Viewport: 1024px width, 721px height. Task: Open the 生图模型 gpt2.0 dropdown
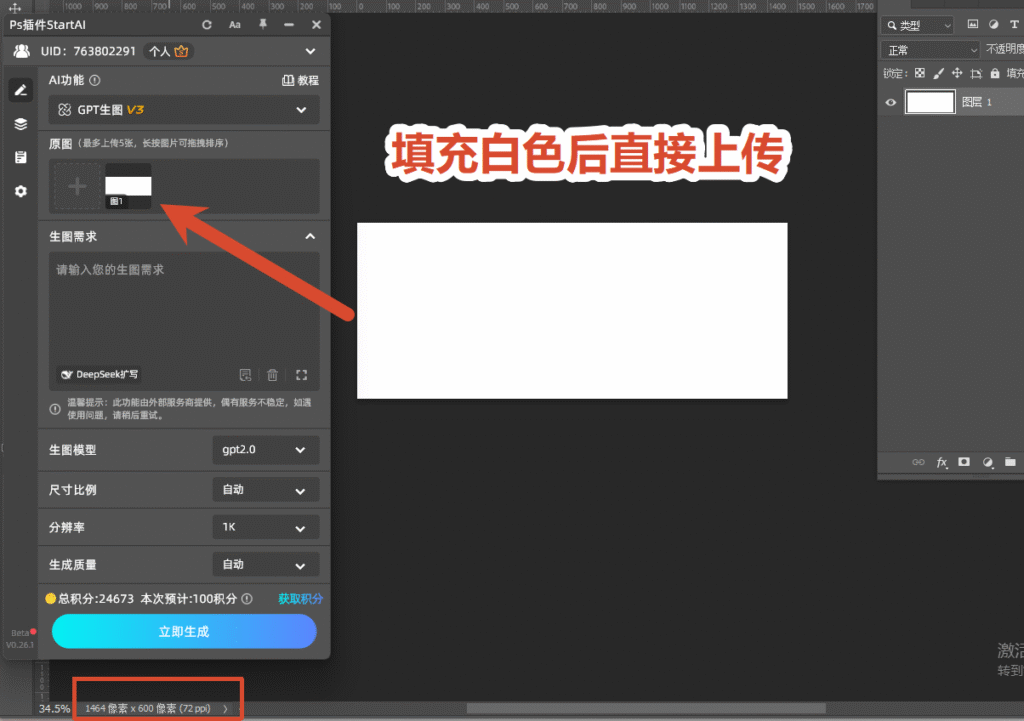pos(266,450)
